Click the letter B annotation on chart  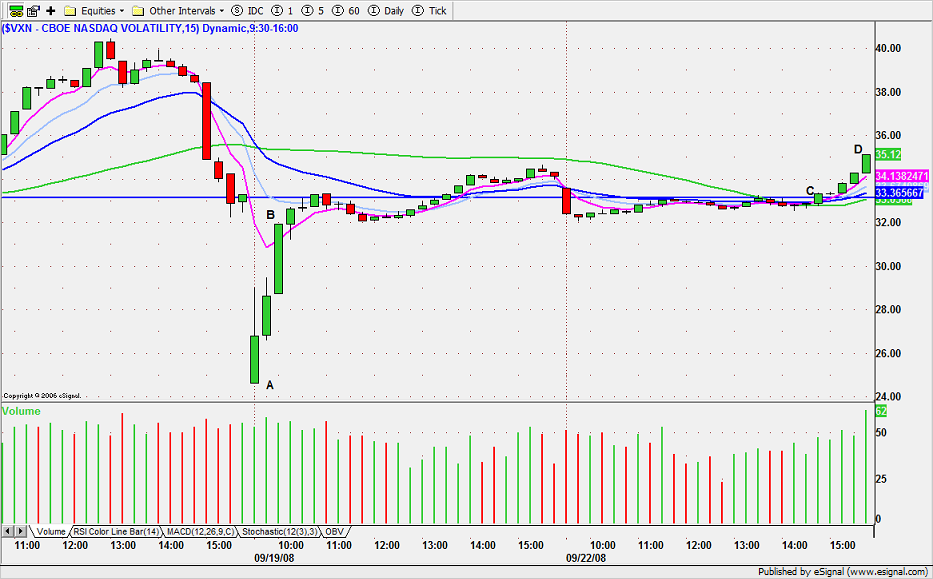(270, 215)
